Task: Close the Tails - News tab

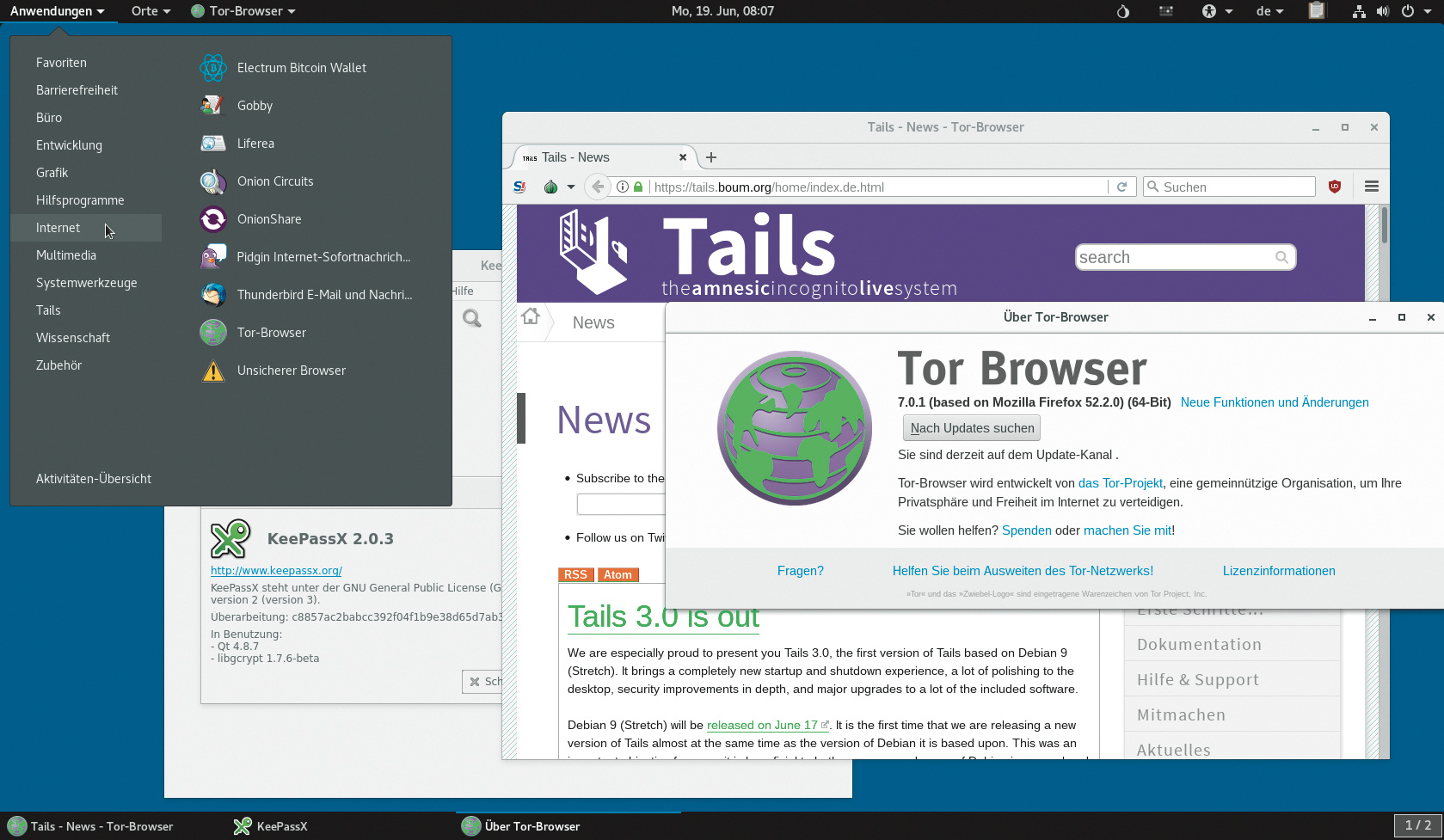Action: [683, 157]
